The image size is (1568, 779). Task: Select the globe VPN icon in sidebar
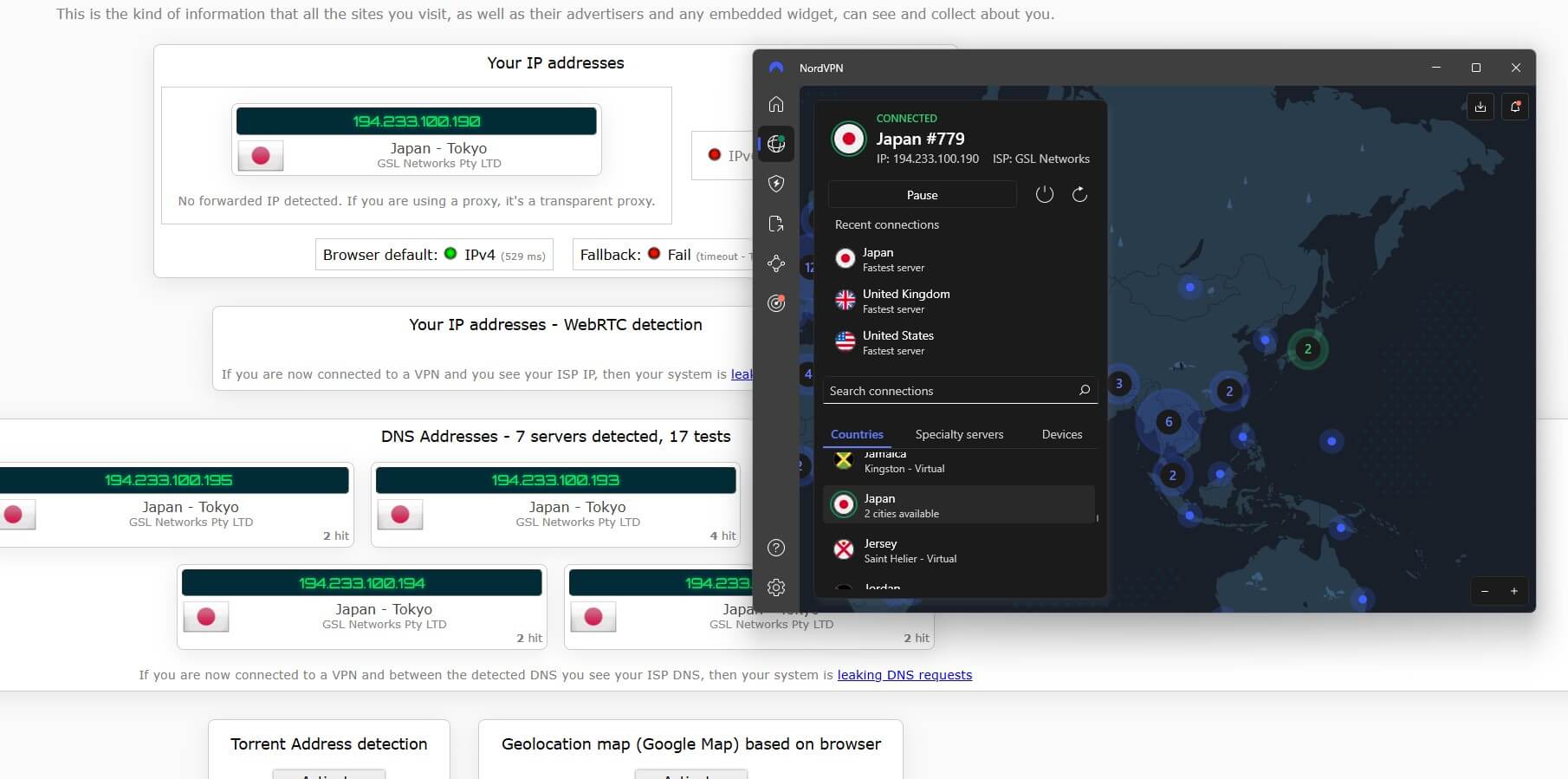tap(776, 144)
